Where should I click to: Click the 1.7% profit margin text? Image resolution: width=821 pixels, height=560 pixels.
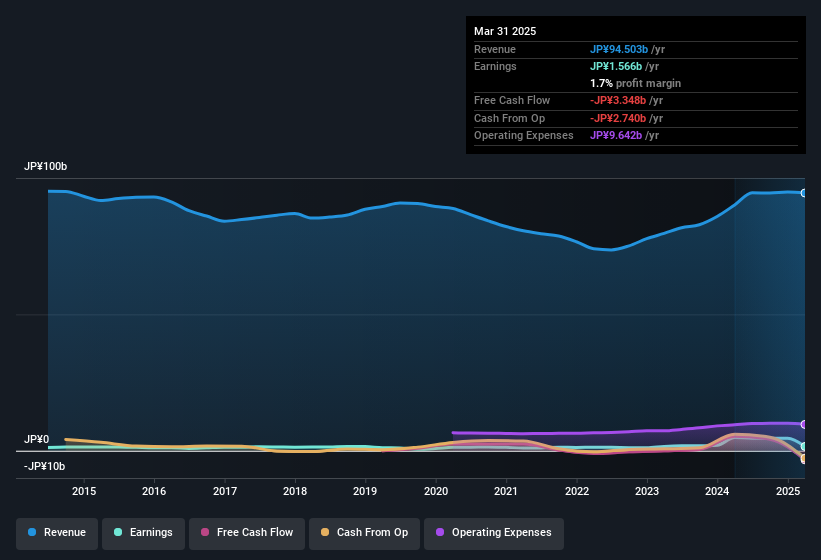(x=635, y=83)
